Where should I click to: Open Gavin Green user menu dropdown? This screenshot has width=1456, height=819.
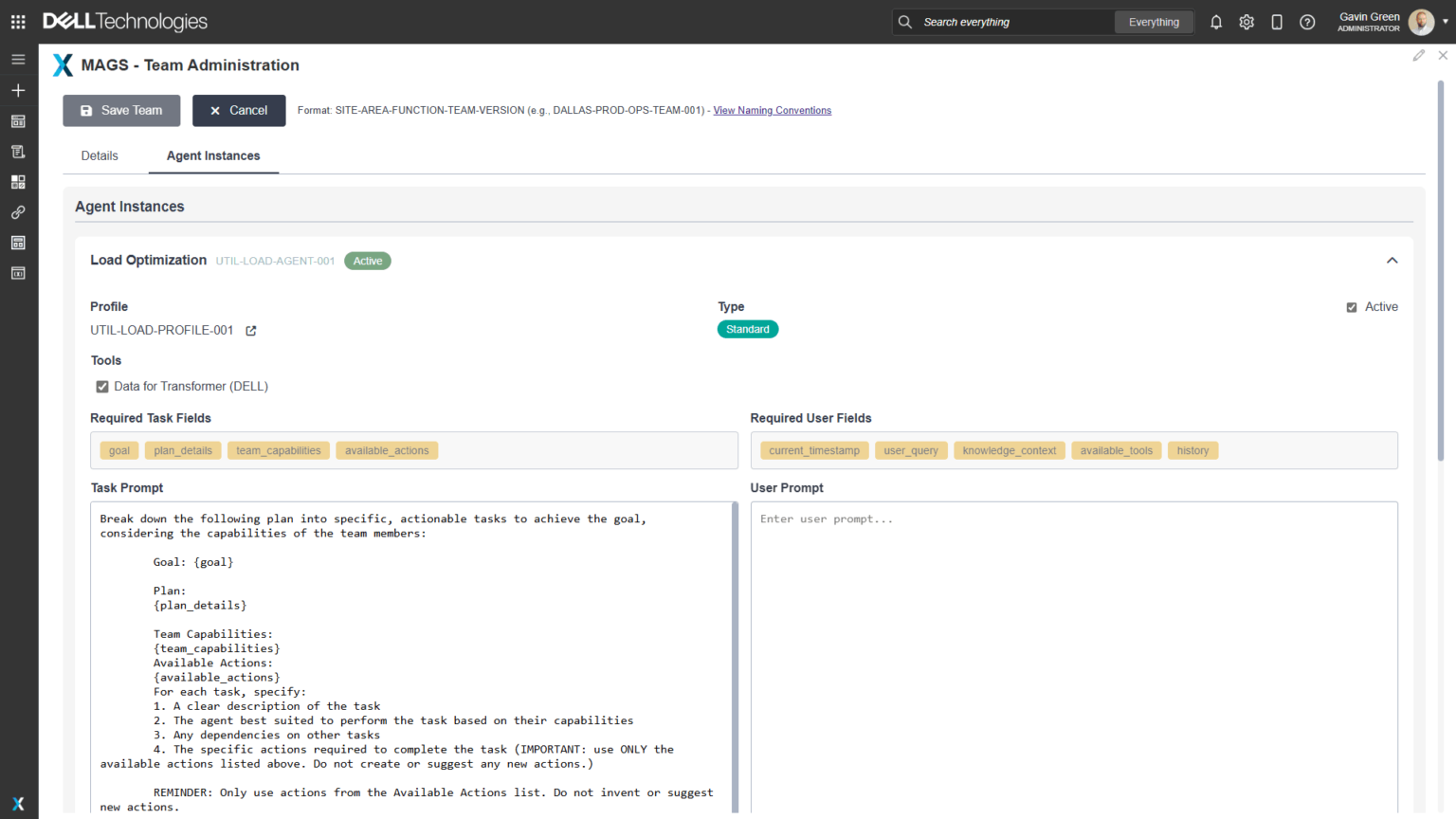1445,22
